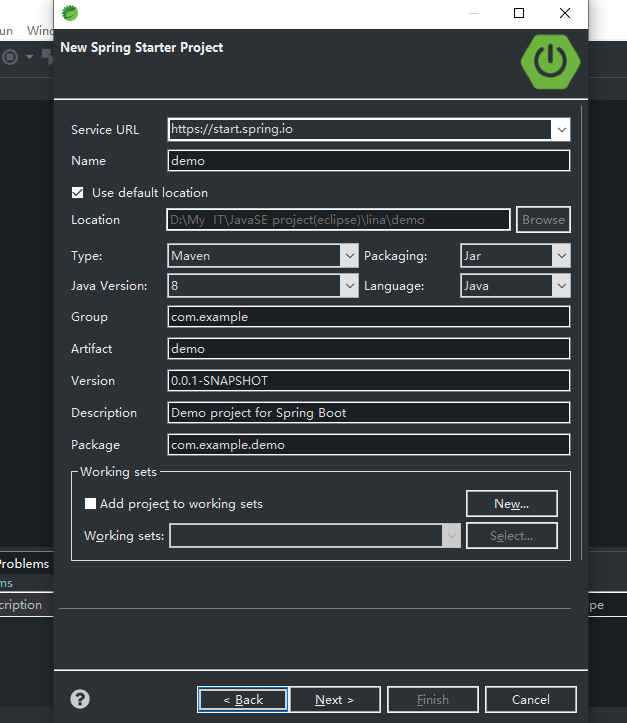
Task: Click the Group field com.example
Action: pos(369,317)
